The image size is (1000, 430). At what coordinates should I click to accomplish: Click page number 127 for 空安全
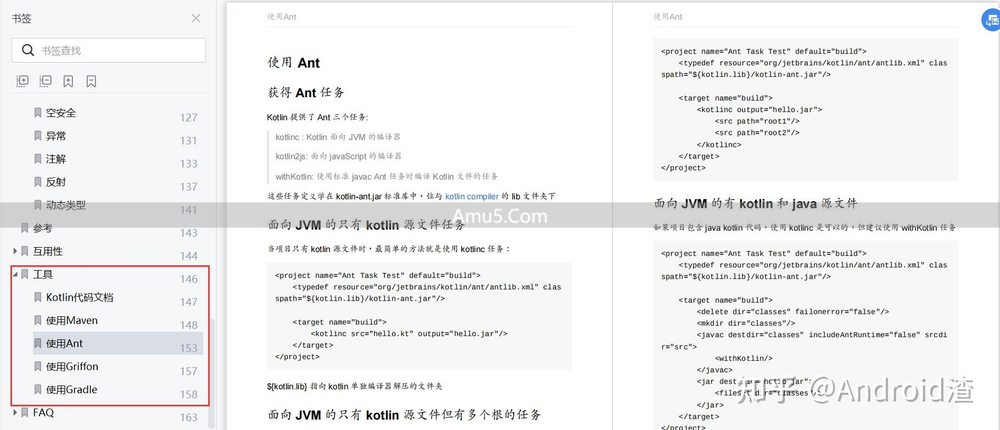coord(189,117)
